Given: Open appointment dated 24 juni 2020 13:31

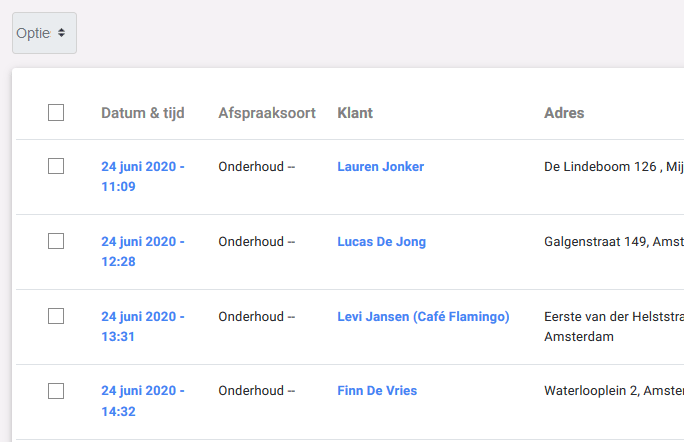Looking at the screenshot, I should click(x=142, y=326).
